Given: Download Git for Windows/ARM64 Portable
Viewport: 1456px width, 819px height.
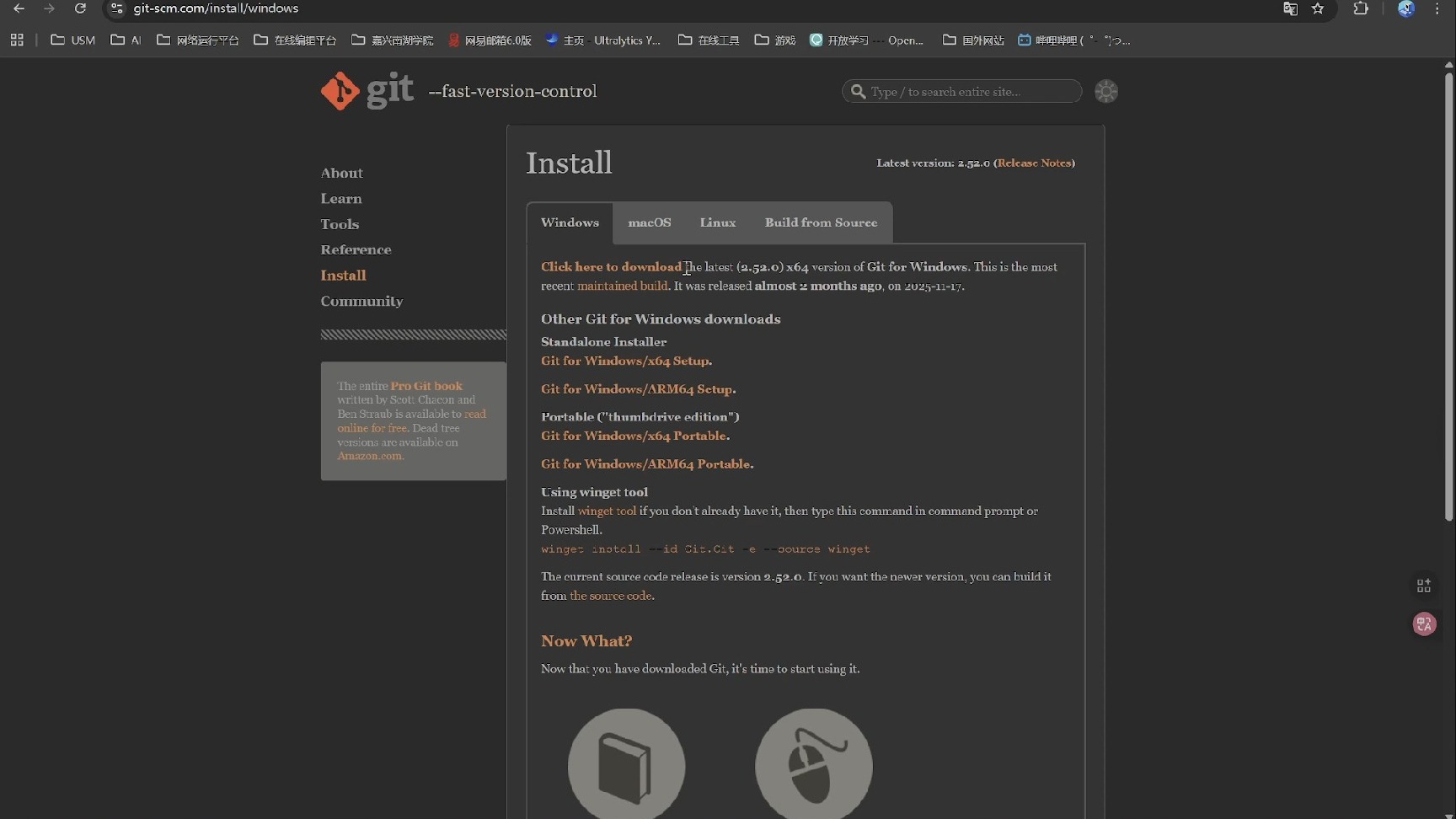Looking at the screenshot, I should (x=645, y=464).
